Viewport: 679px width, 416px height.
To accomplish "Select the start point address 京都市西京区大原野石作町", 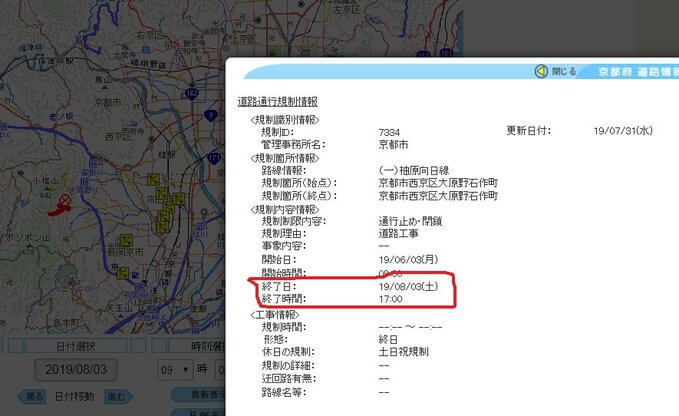I will (438, 183).
